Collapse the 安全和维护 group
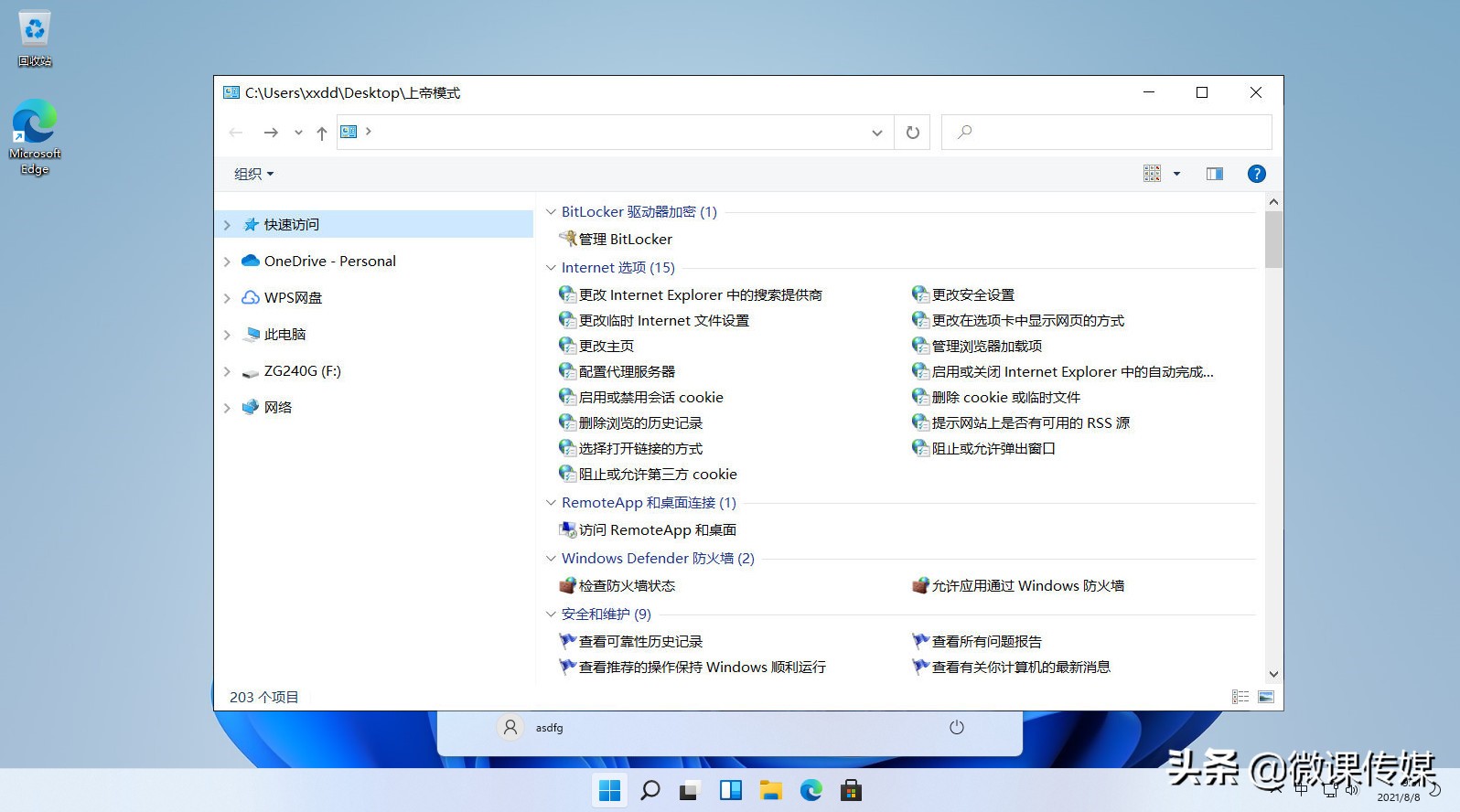Image resolution: width=1460 pixels, height=812 pixels. pyautogui.click(x=551, y=614)
